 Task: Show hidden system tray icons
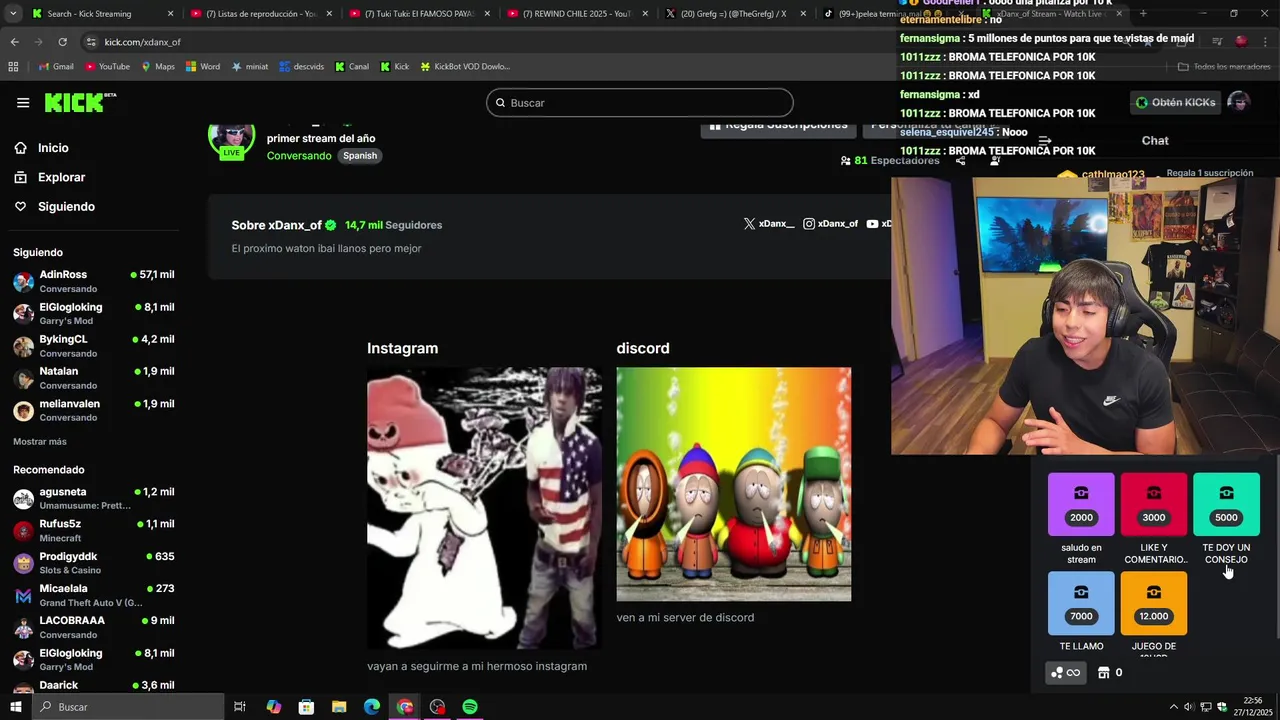click(x=1173, y=707)
